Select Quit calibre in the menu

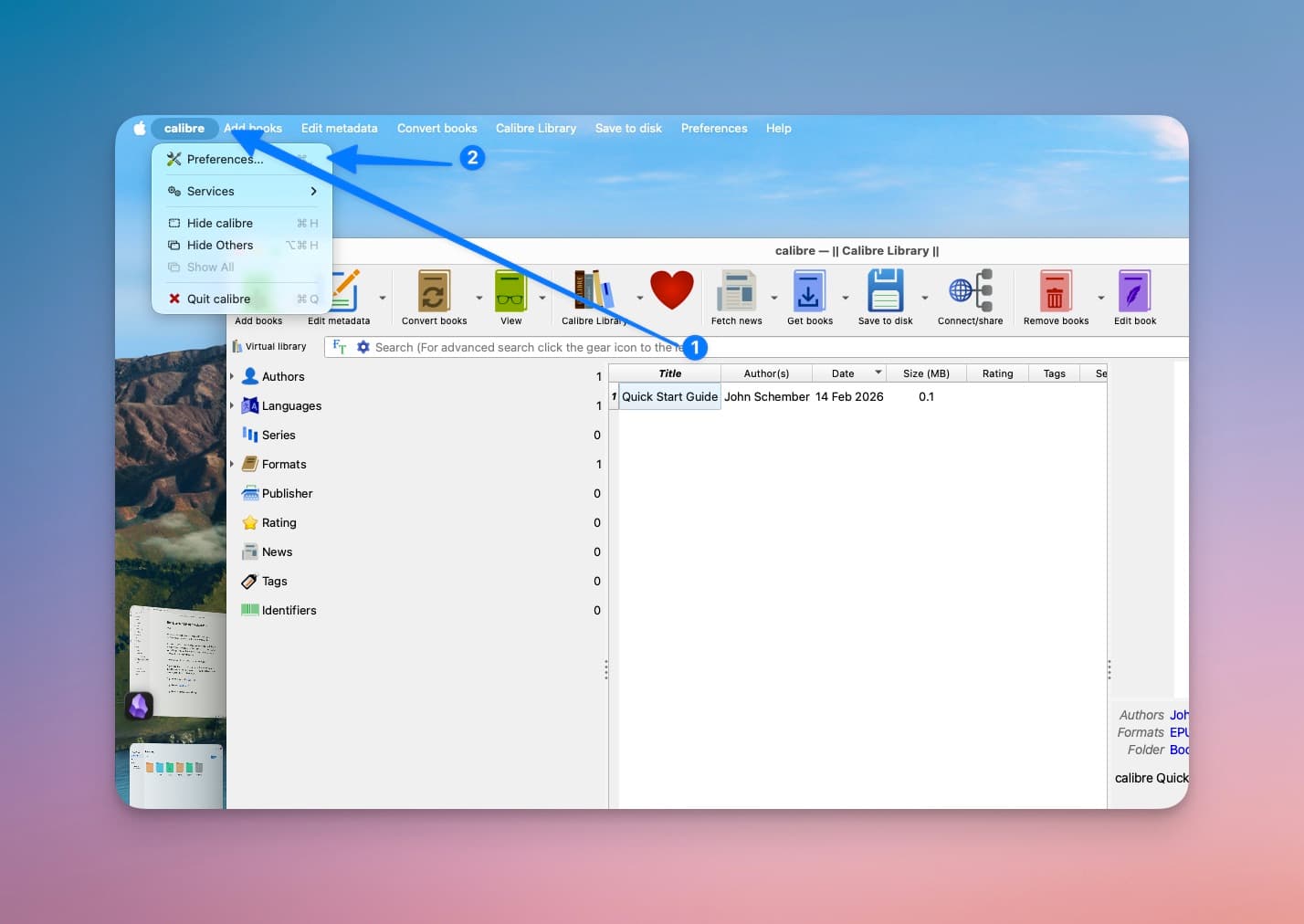[218, 299]
